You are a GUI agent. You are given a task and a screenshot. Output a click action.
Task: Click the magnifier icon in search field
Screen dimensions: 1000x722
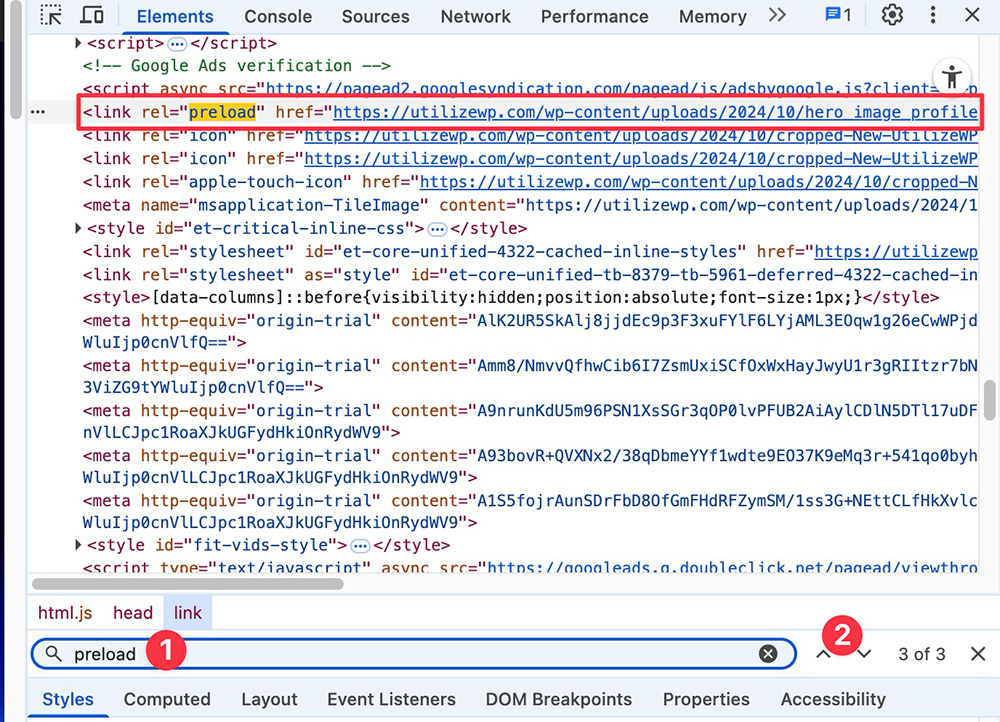coord(54,654)
